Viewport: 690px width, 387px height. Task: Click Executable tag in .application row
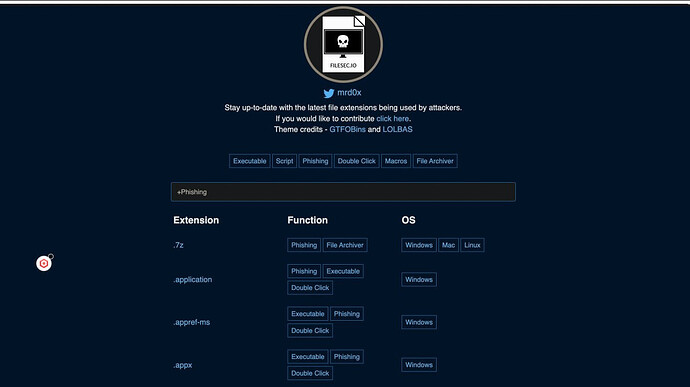(343, 271)
